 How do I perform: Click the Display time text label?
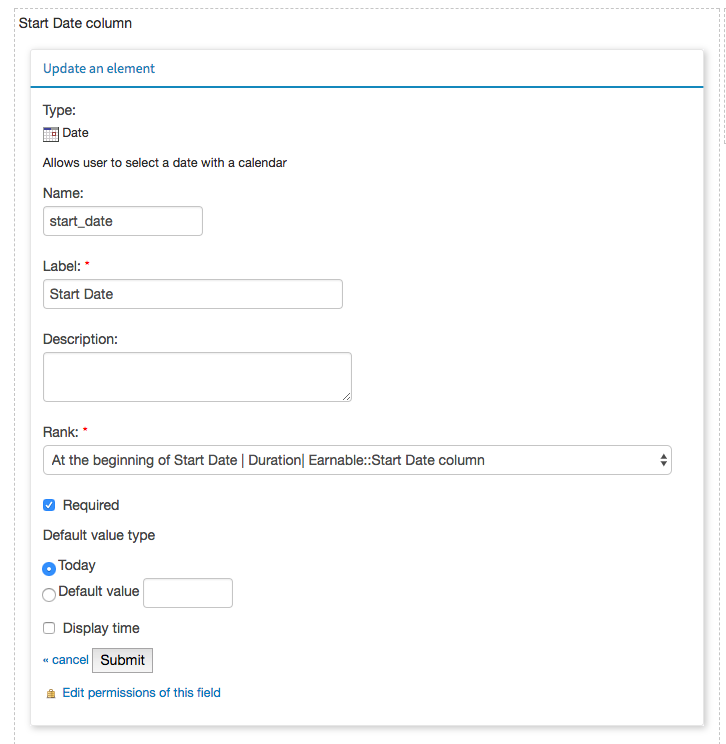(101, 628)
